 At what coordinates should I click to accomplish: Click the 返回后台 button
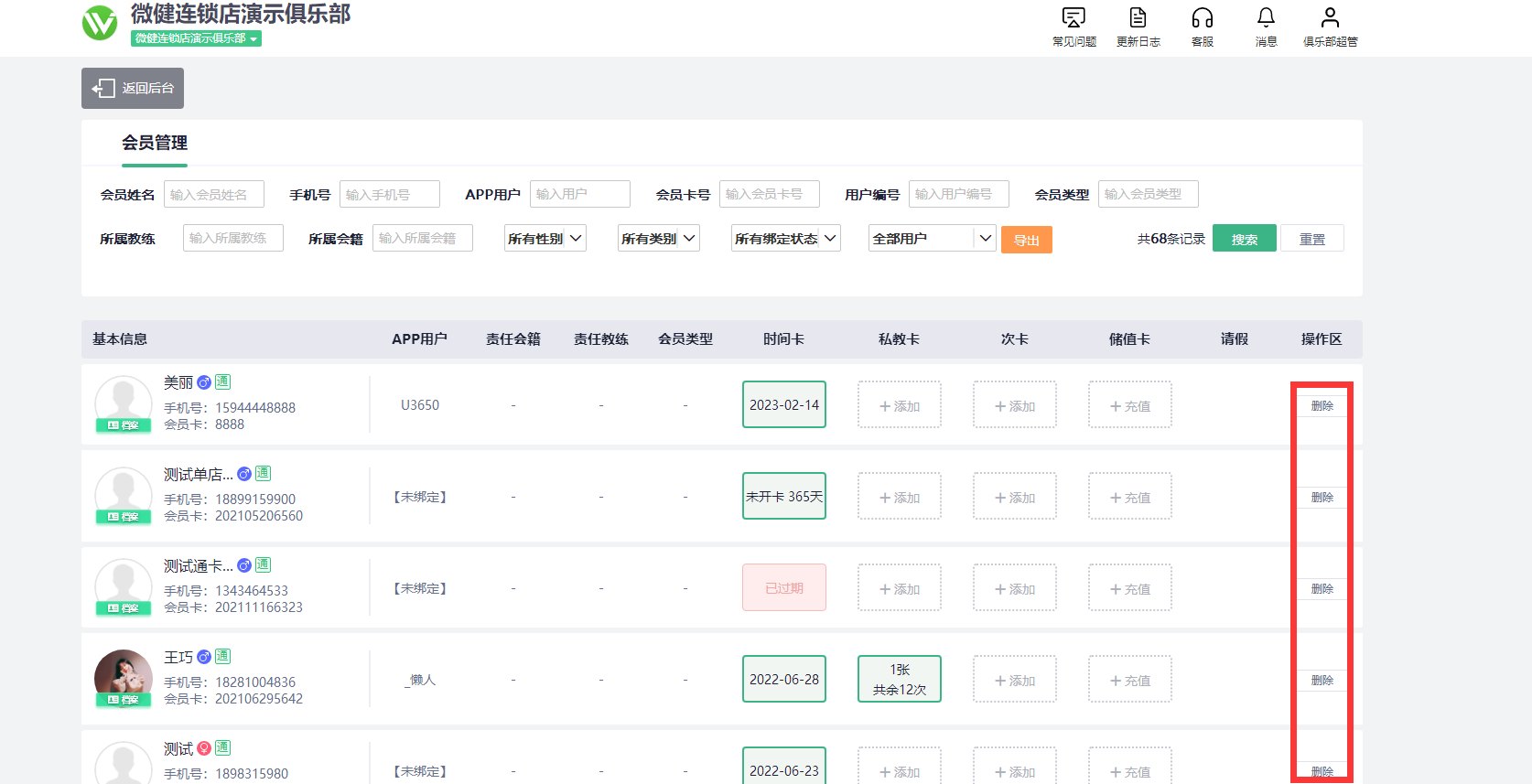click(x=133, y=88)
